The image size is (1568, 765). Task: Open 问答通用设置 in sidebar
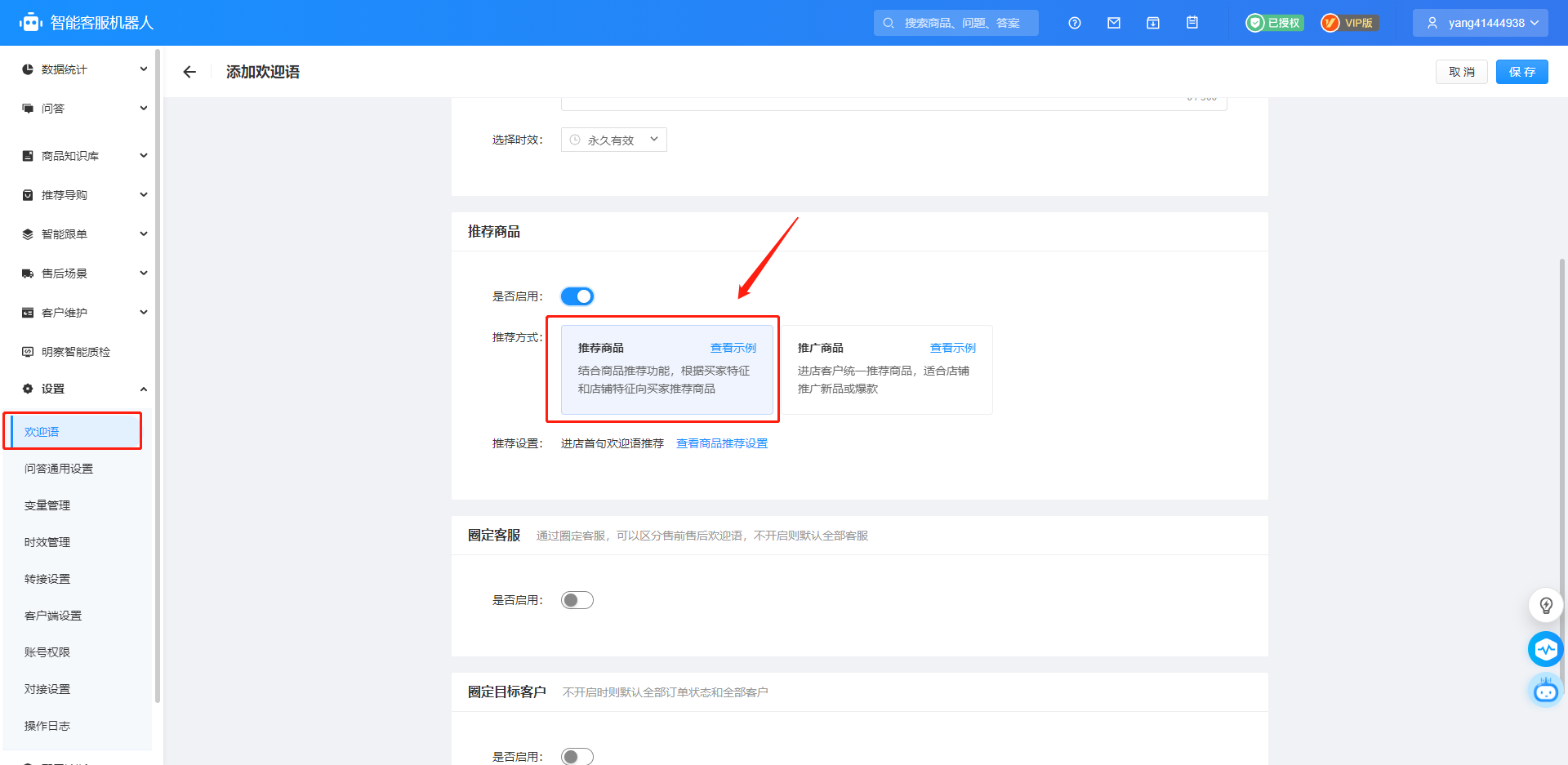[x=59, y=469]
